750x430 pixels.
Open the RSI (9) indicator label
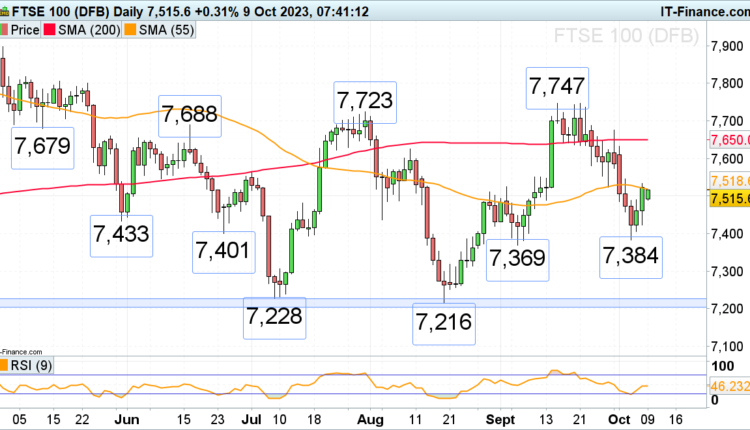pyautogui.click(x=30, y=366)
